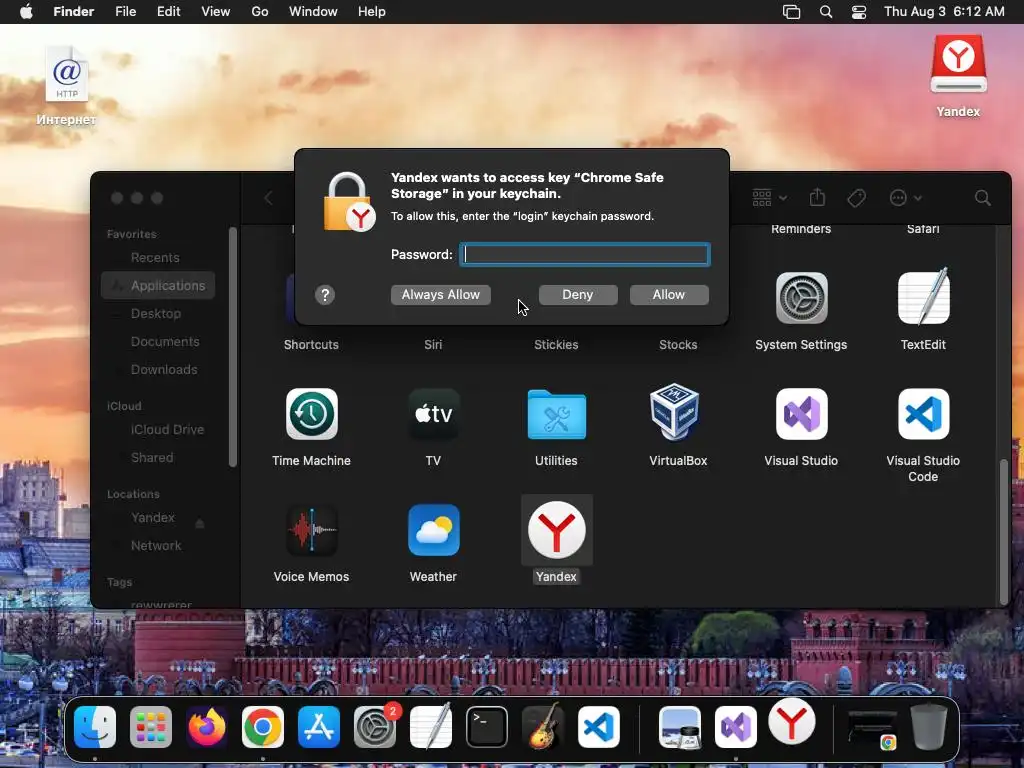Deny the keychain access request

point(578,295)
